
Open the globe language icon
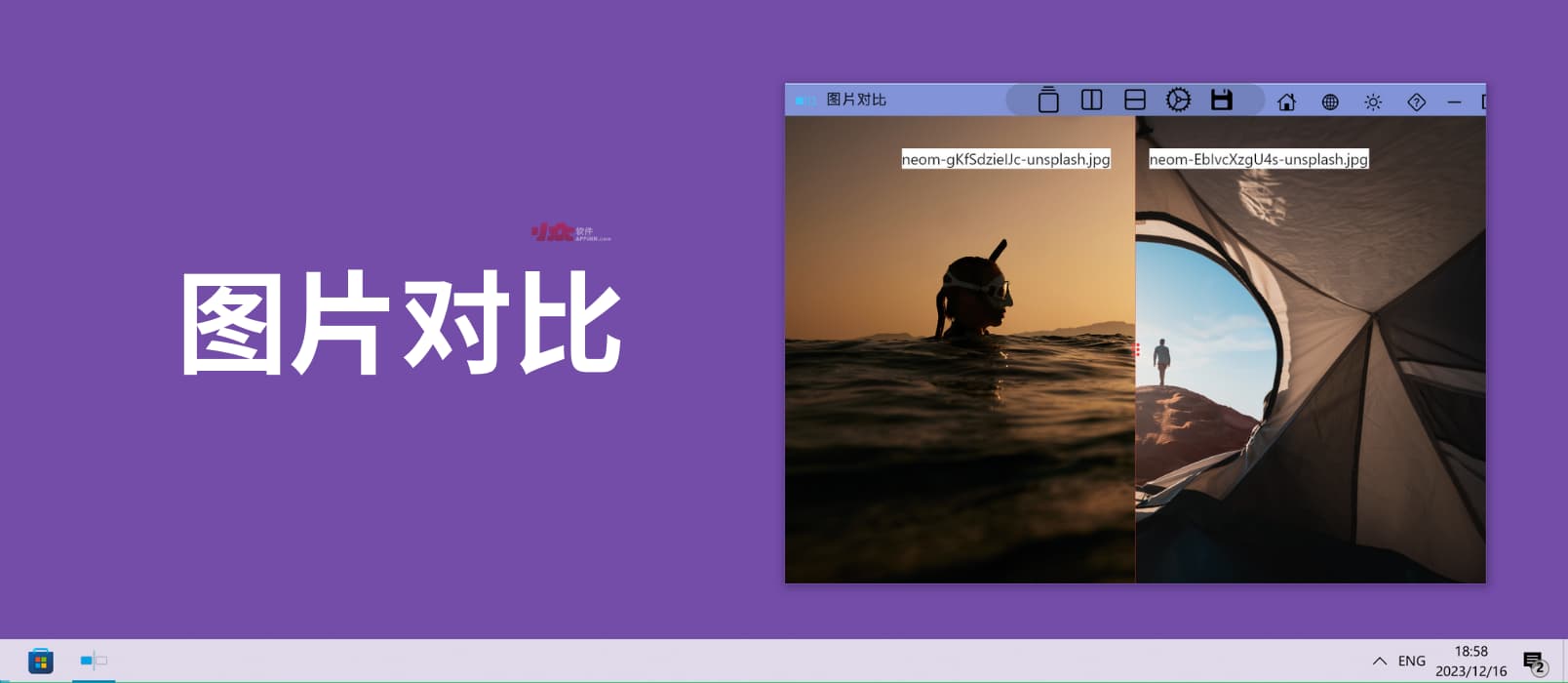pyautogui.click(x=1330, y=101)
